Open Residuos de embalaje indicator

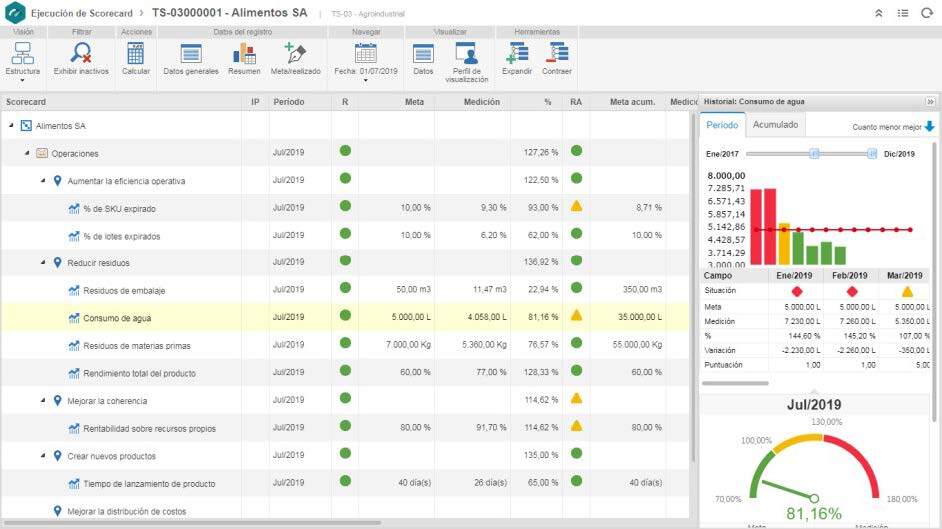click(x=124, y=290)
